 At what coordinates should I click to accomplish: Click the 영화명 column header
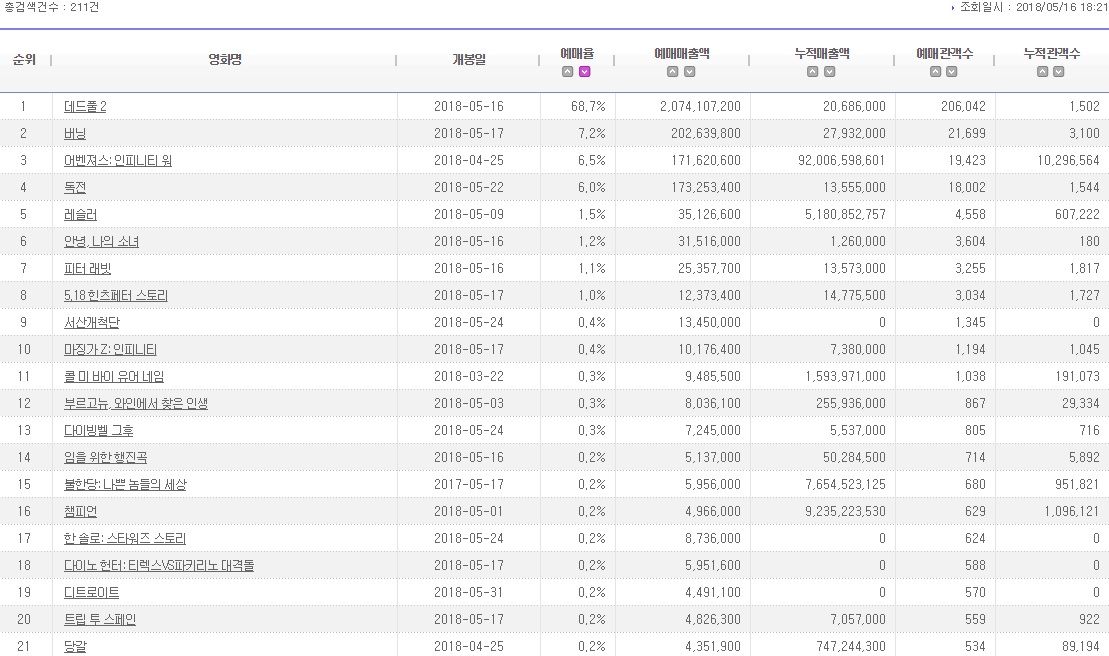point(224,59)
